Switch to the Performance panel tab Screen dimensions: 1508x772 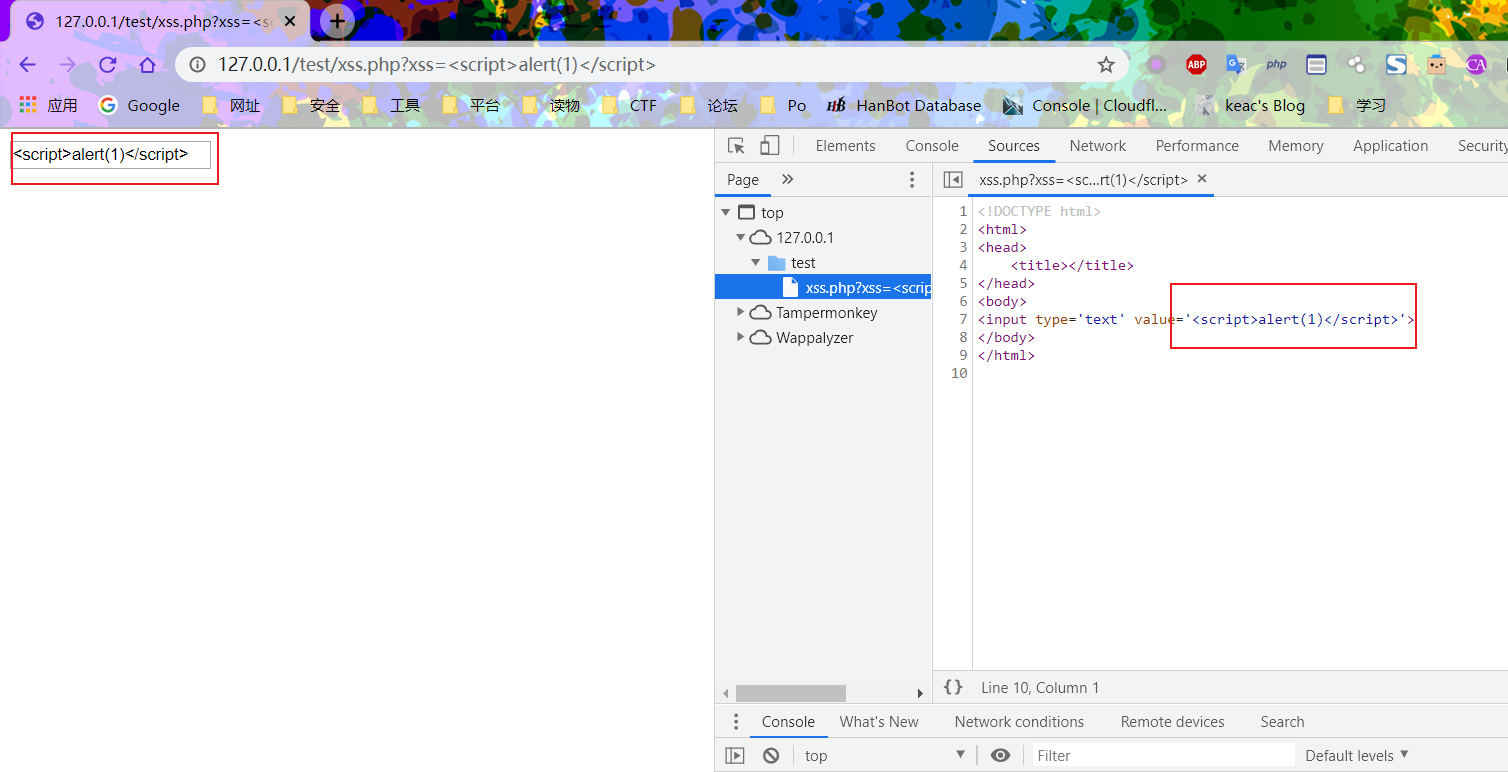[x=1197, y=146]
